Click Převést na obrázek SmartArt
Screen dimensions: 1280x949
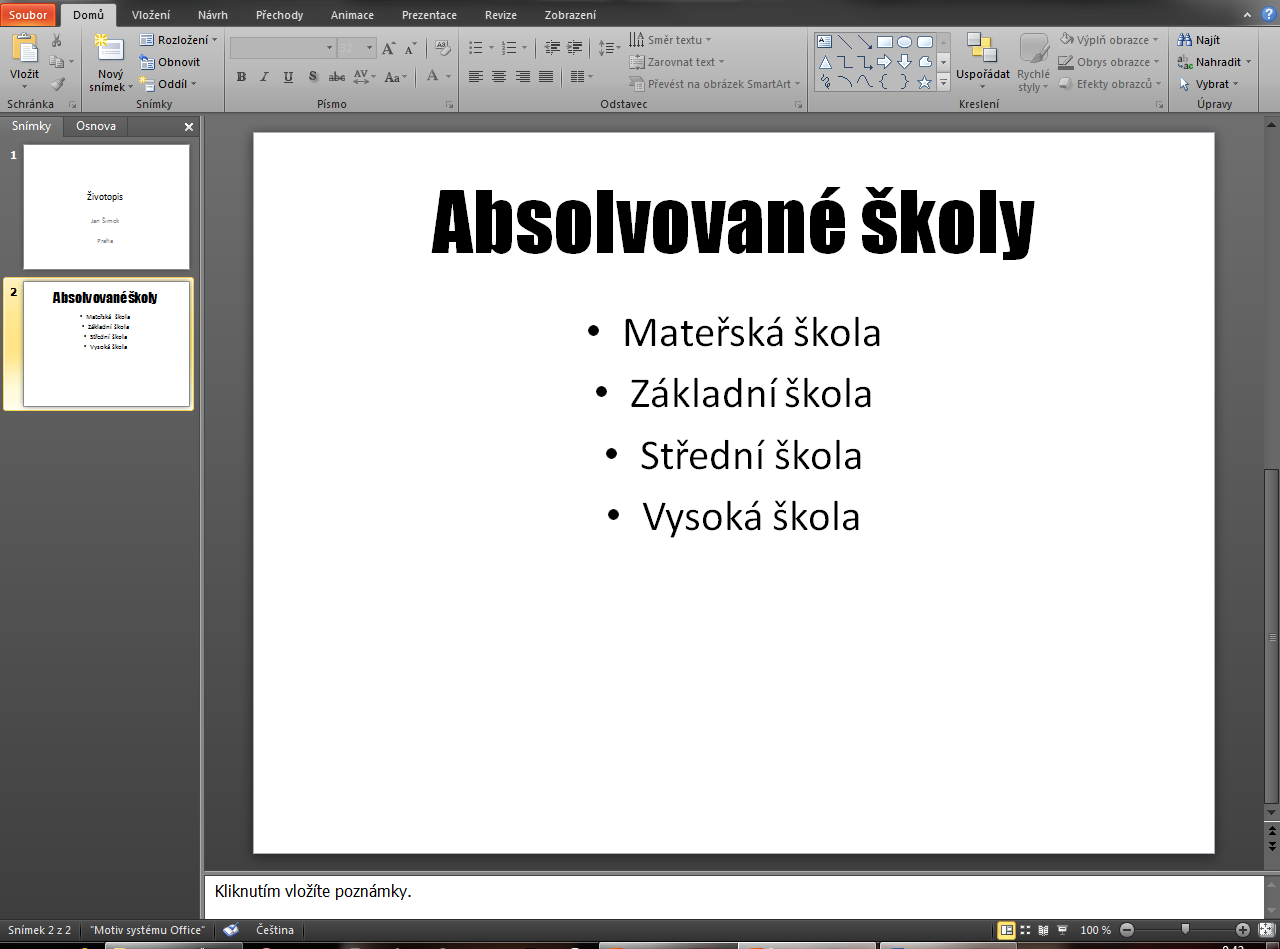coord(715,84)
